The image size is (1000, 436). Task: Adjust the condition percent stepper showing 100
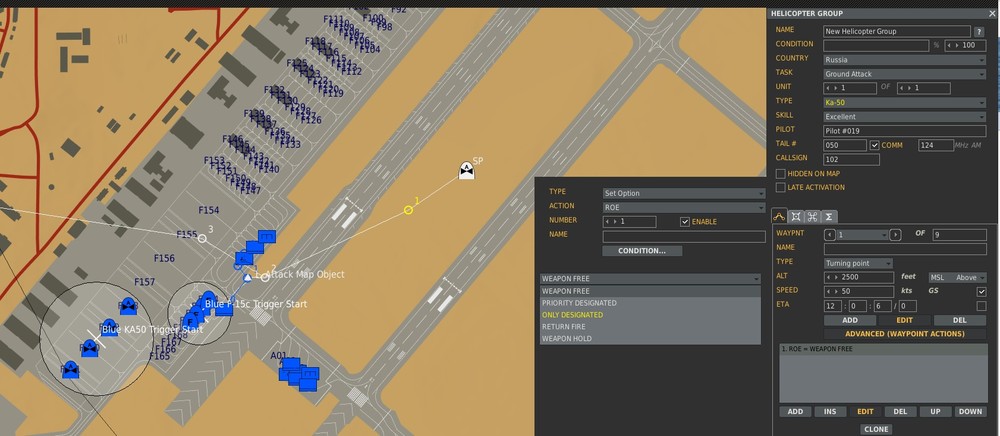[965, 45]
